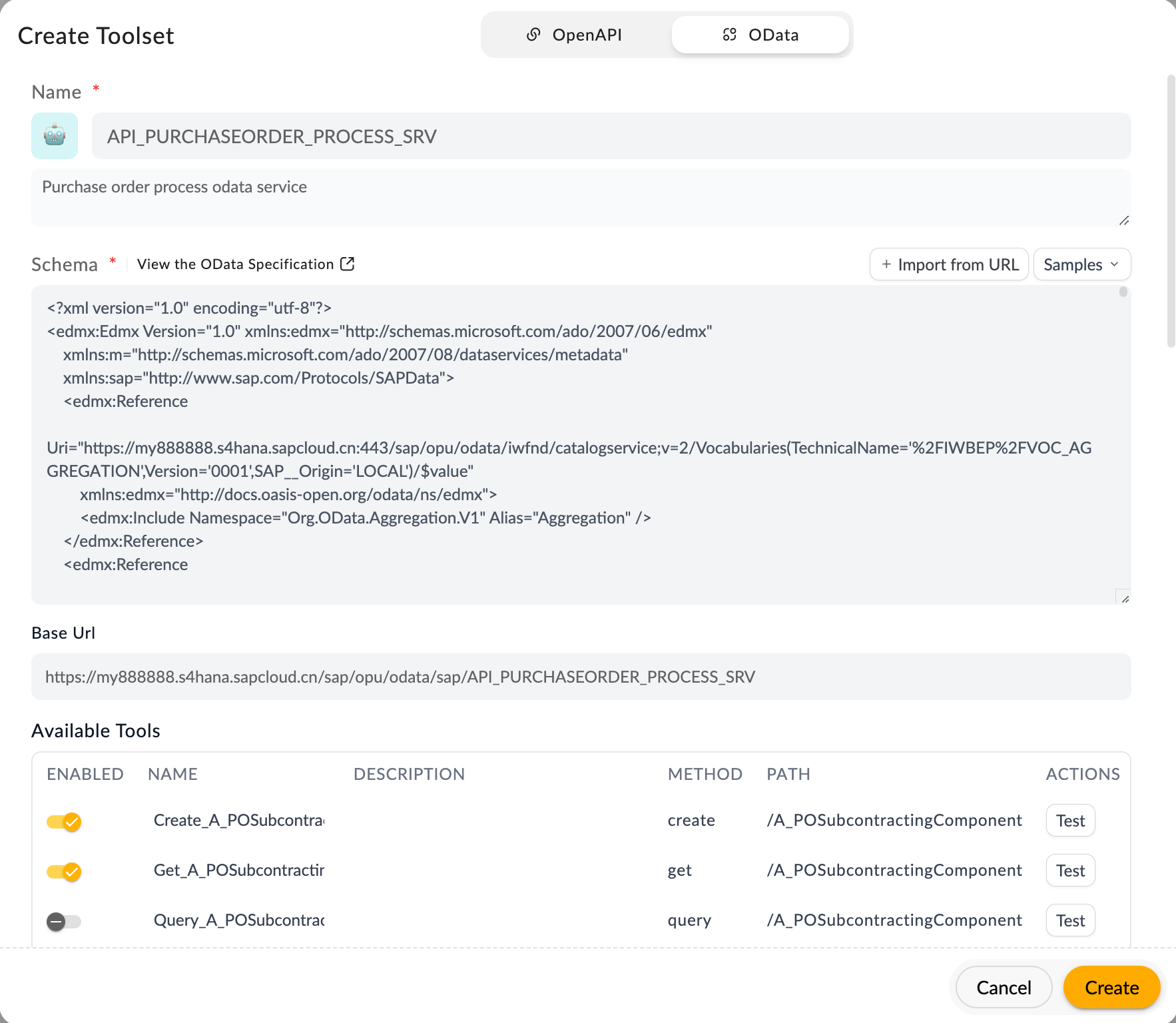Click the schema editor resize handle

point(1124,597)
